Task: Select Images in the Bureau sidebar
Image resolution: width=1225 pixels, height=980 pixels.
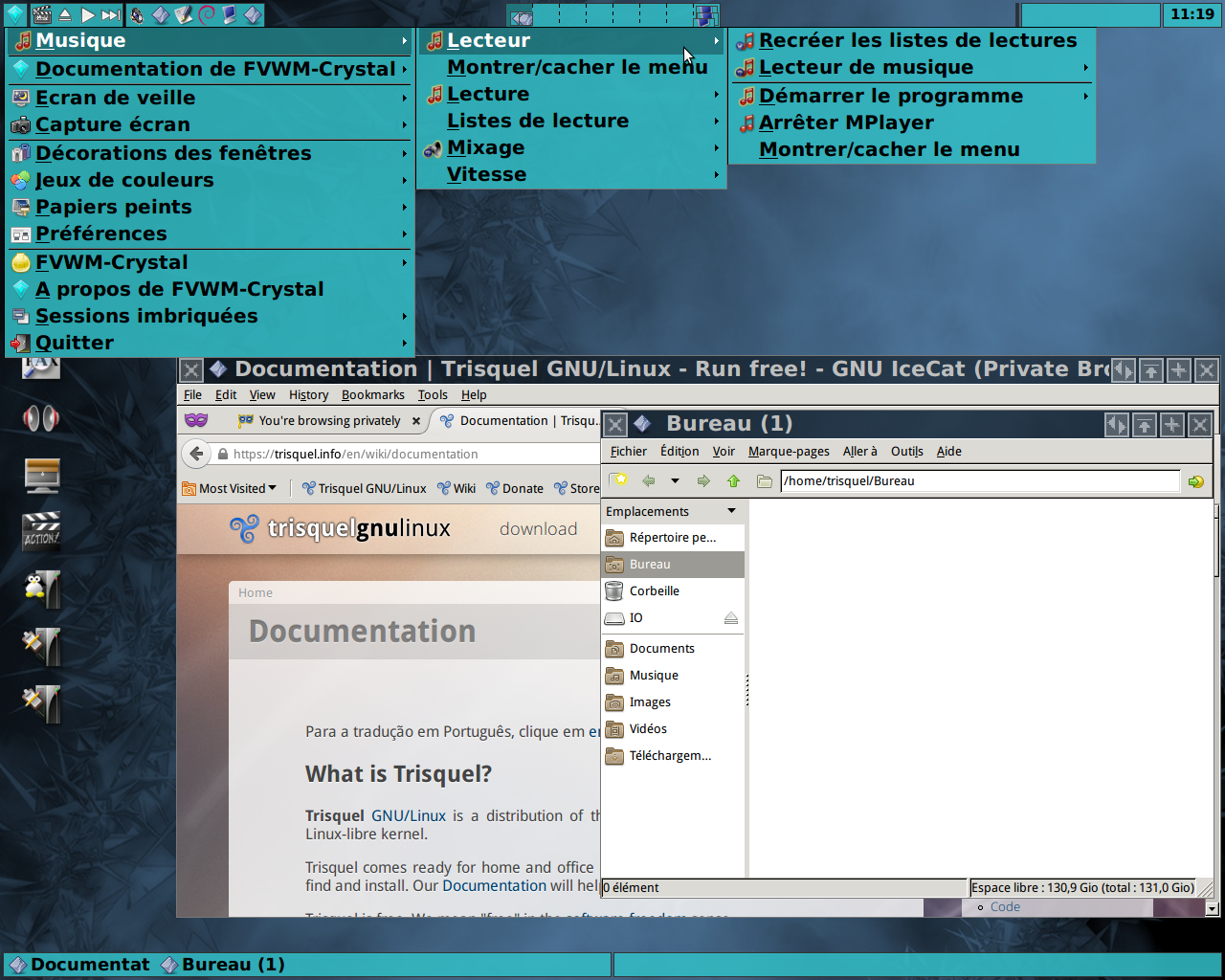Action: 673,702
